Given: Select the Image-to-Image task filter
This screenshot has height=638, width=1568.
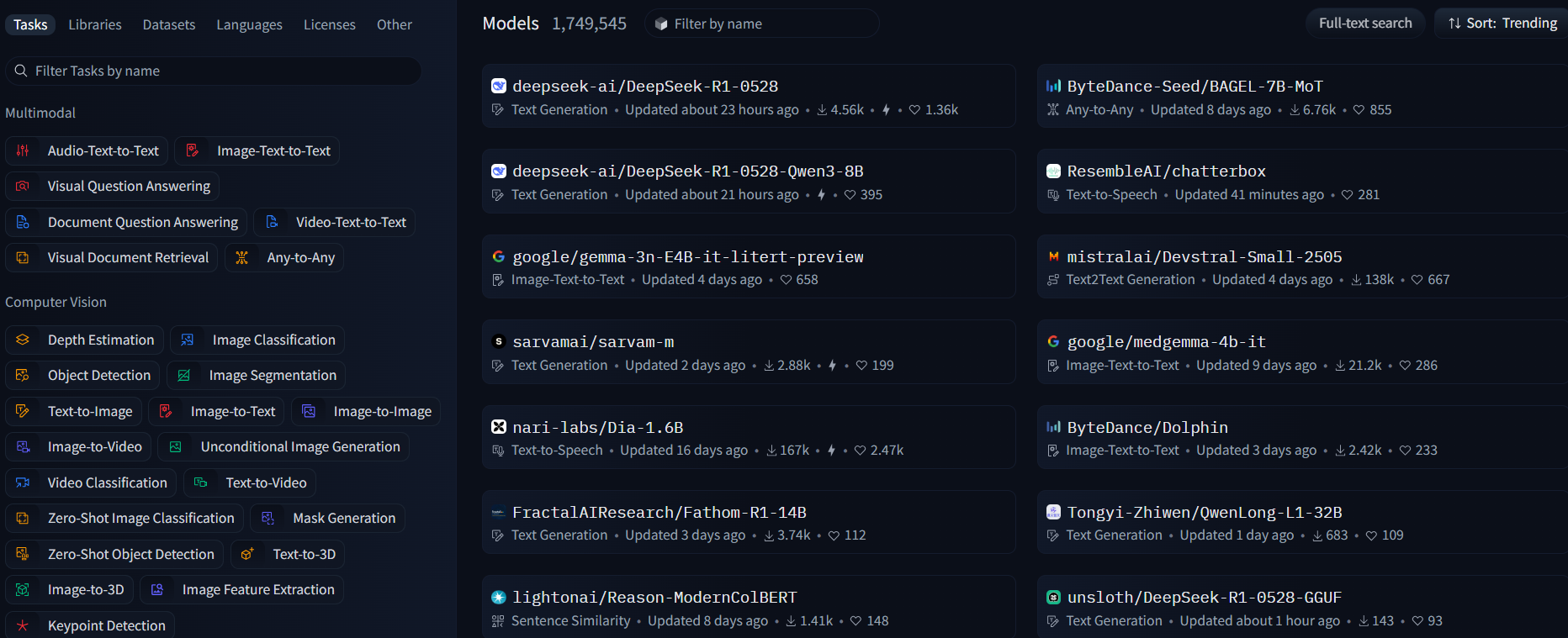Looking at the screenshot, I should (366, 411).
